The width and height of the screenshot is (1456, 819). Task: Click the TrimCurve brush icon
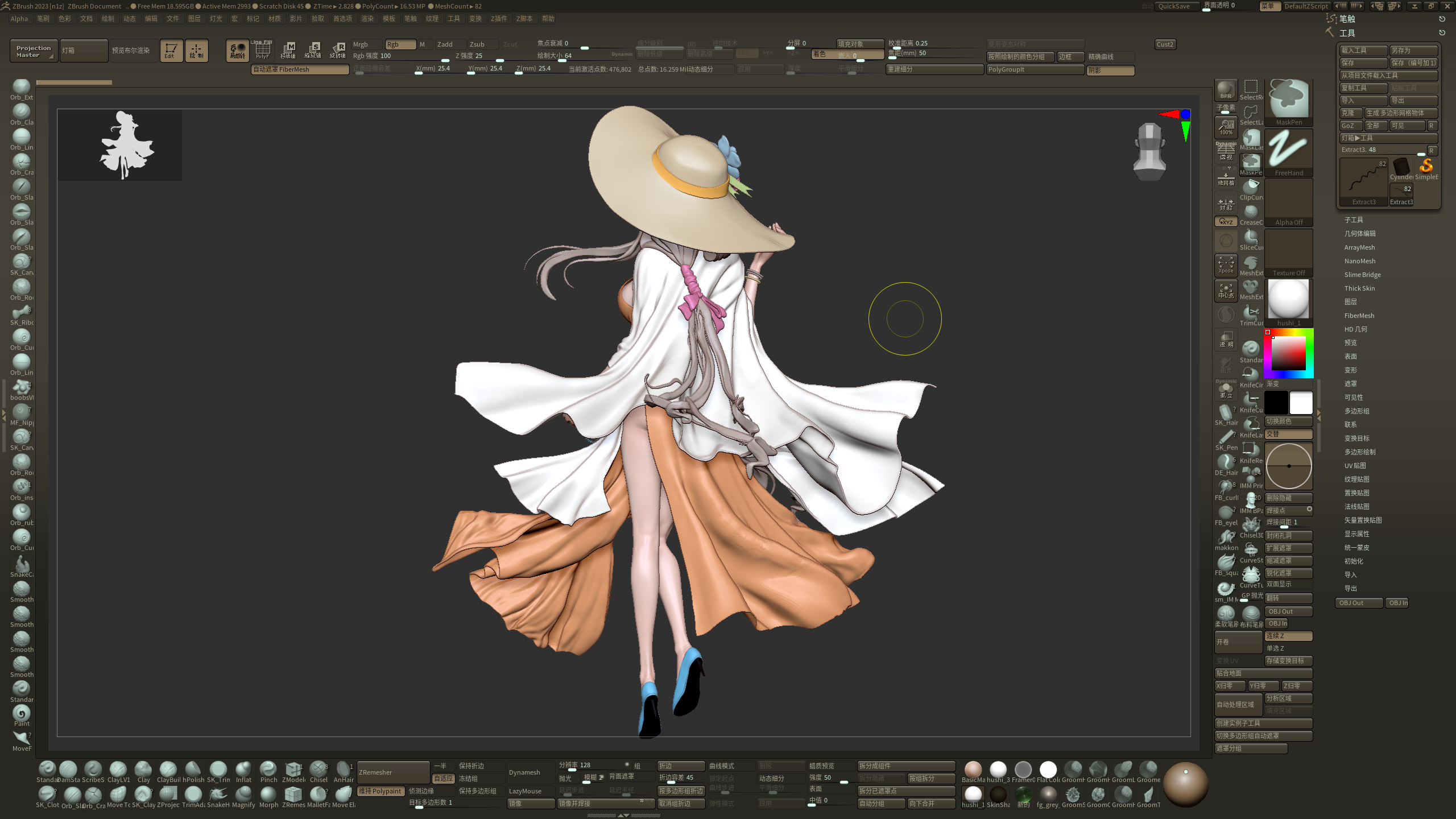pos(1251,313)
